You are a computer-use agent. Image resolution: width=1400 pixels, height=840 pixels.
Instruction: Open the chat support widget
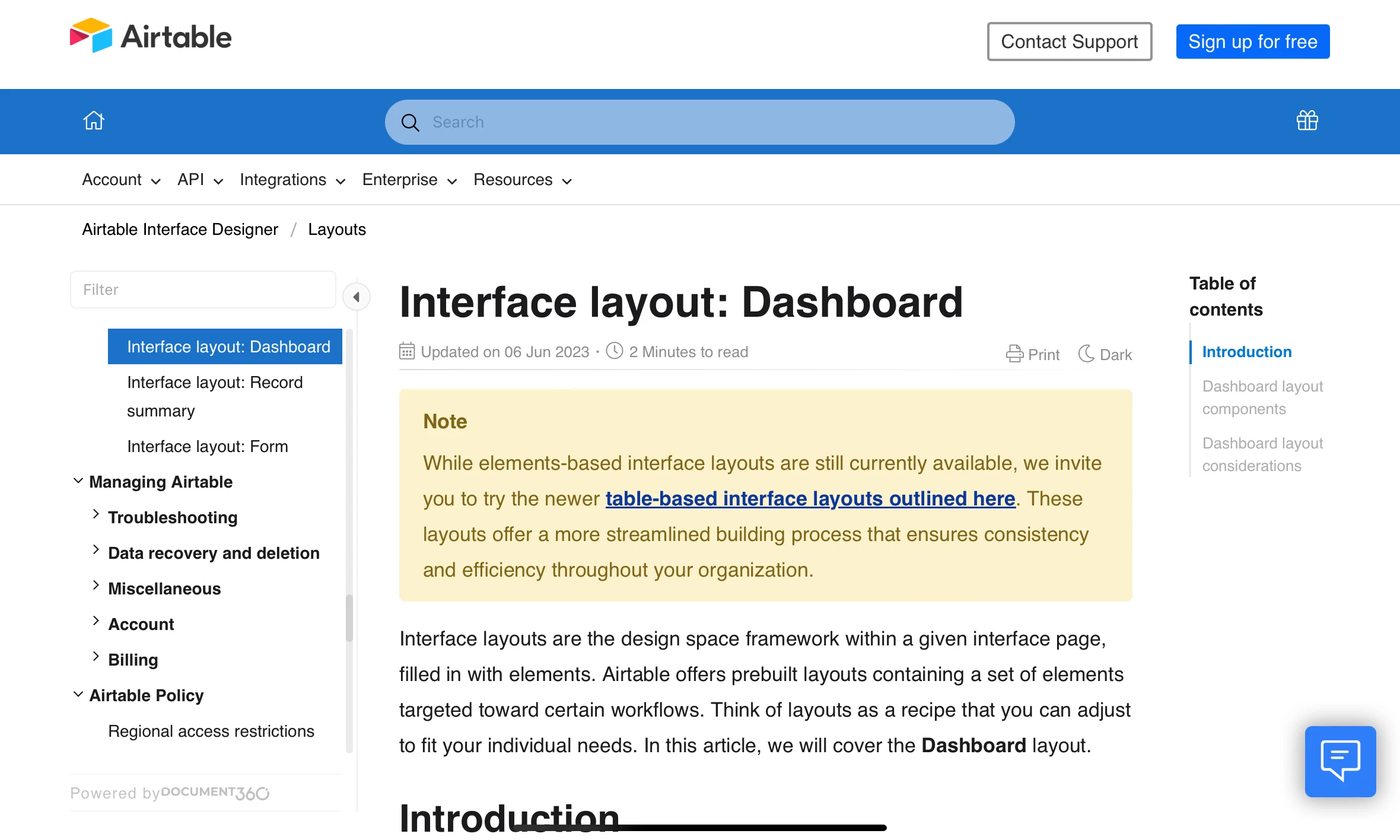pos(1340,761)
